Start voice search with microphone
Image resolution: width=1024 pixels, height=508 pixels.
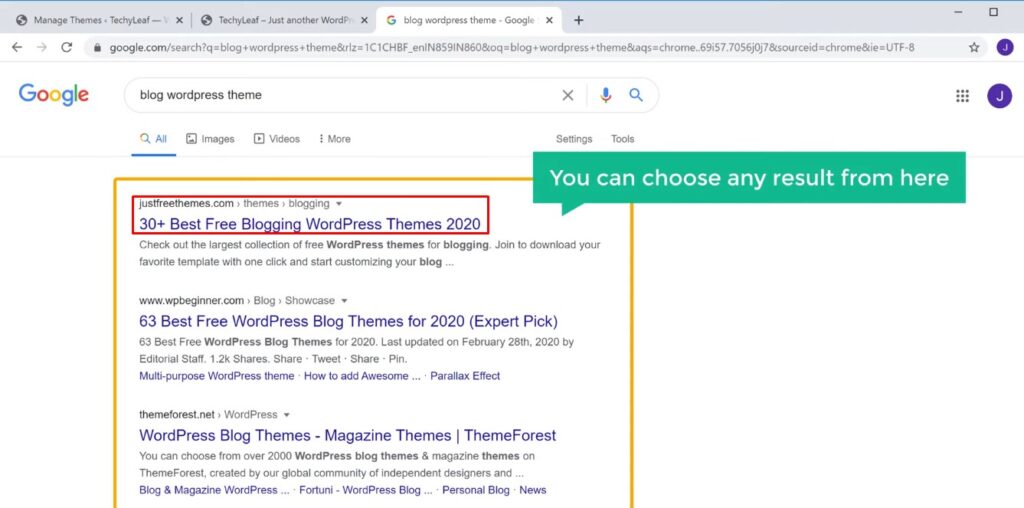pyautogui.click(x=605, y=95)
